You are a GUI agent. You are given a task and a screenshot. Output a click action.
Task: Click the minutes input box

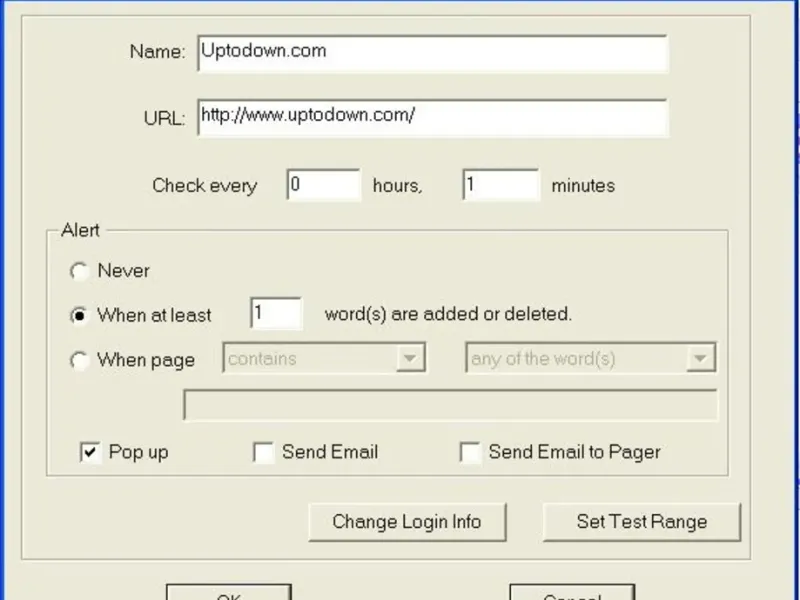click(501, 185)
